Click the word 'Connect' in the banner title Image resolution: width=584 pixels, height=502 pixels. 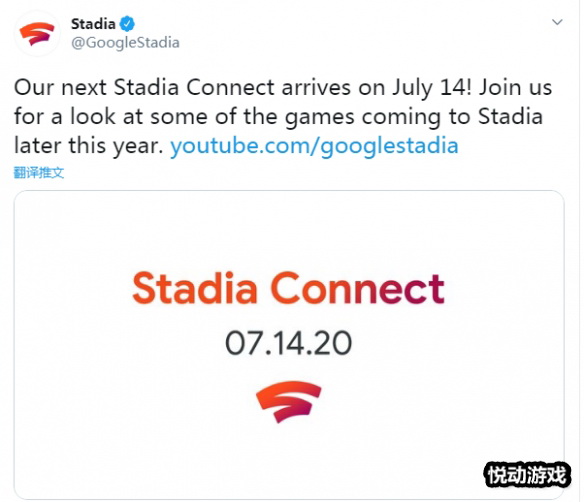[358, 289]
